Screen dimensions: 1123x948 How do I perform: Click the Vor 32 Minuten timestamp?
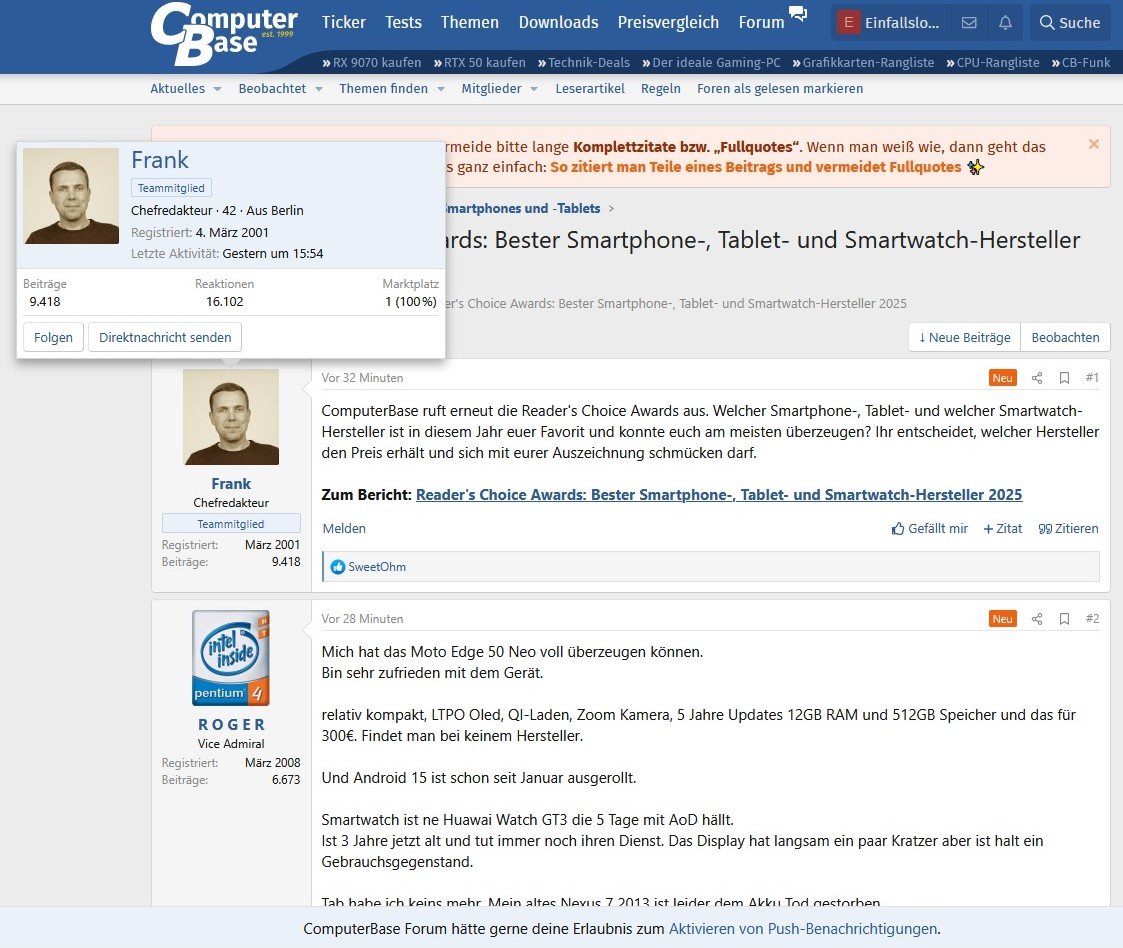coord(362,378)
